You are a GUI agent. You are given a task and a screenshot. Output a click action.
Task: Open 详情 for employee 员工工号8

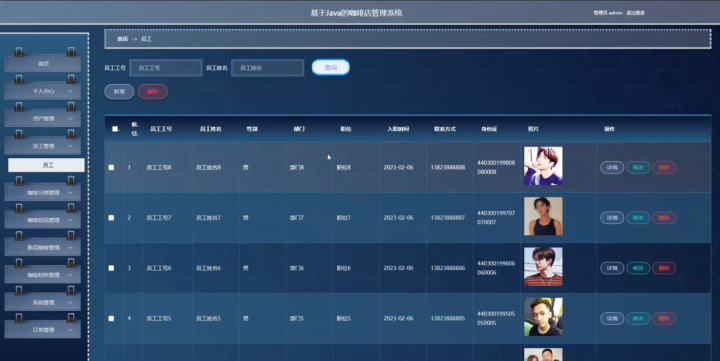pos(612,168)
